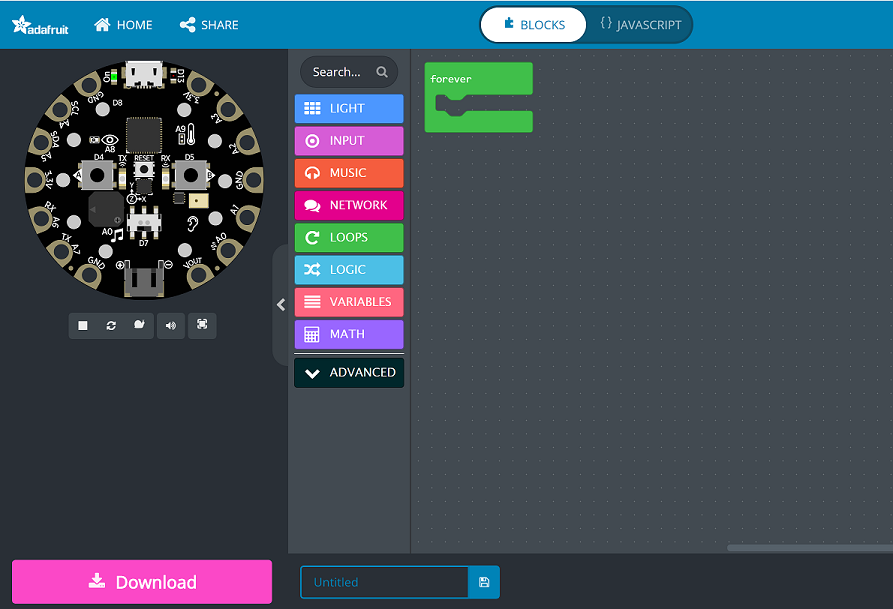Click the workspace horizontal scrollbar

pos(808,548)
